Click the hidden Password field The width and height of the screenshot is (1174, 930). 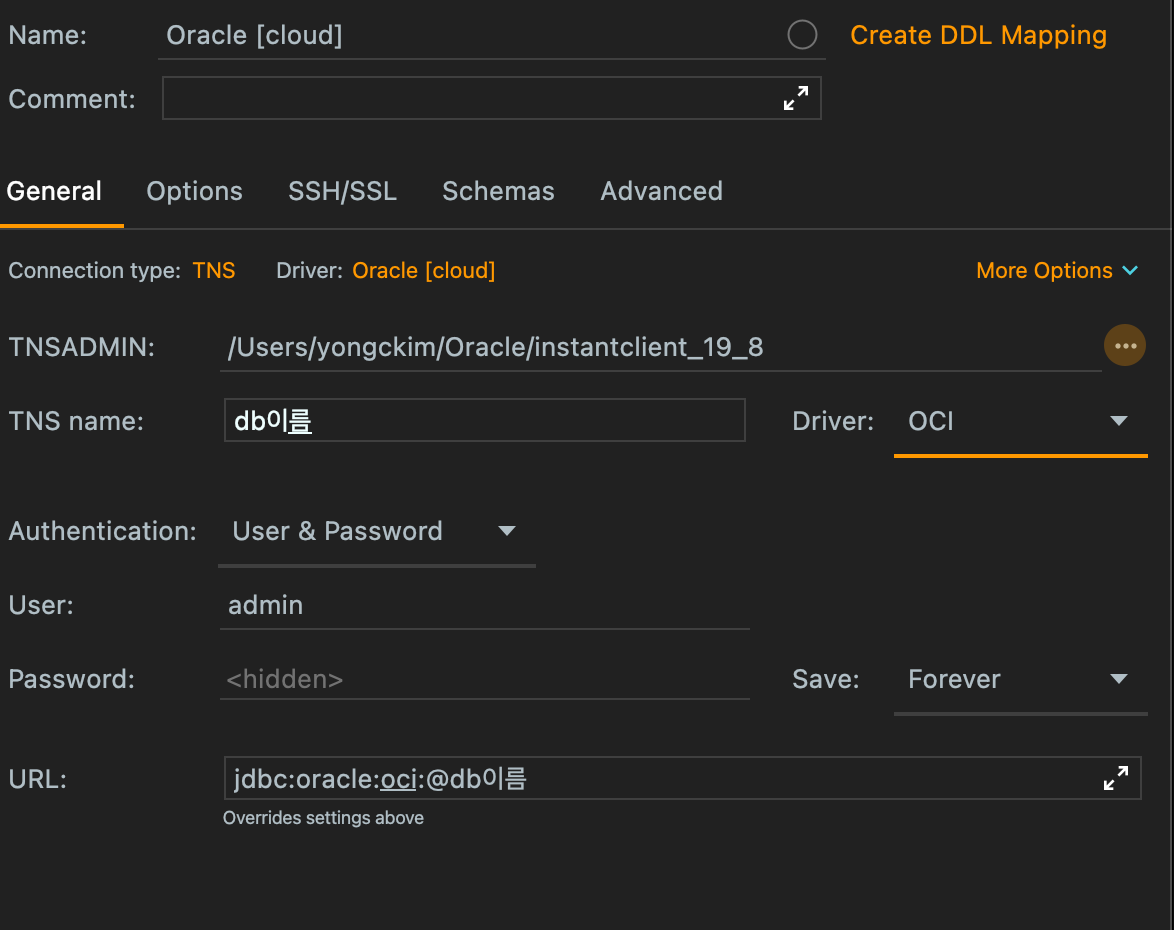[484, 679]
